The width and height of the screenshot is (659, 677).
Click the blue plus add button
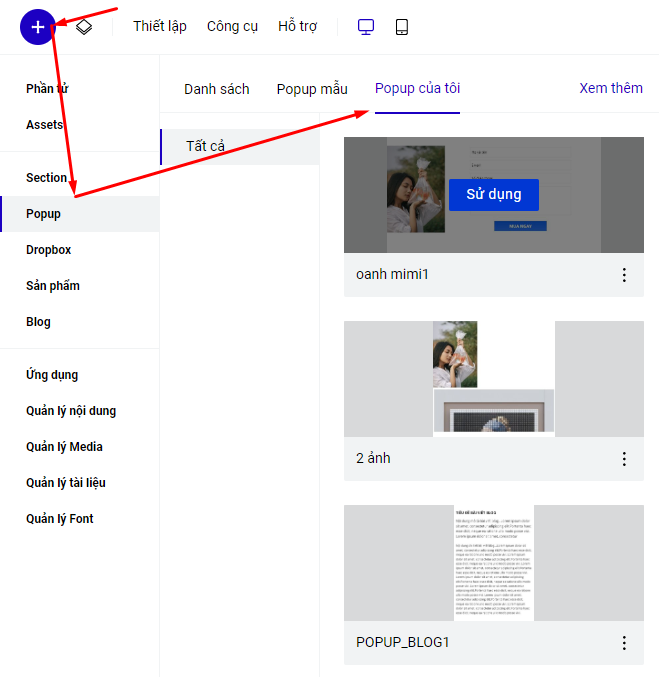click(x=38, y=27)
